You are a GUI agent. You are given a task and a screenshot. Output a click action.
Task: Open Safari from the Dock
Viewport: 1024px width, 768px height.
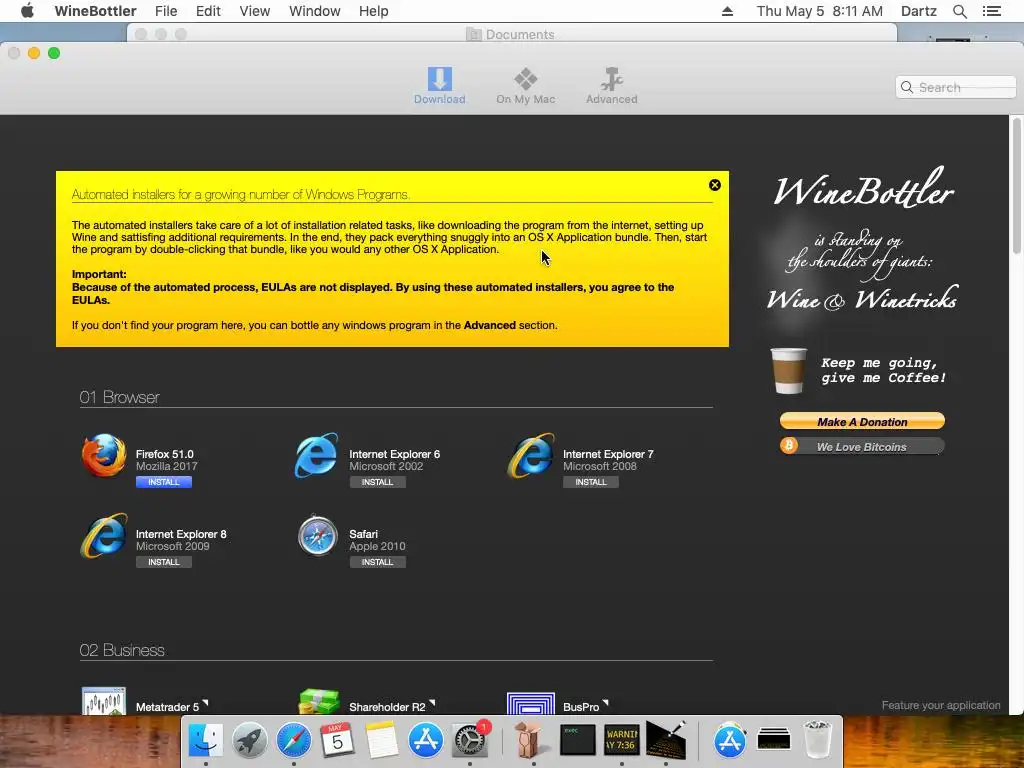[x=294, y=741]
